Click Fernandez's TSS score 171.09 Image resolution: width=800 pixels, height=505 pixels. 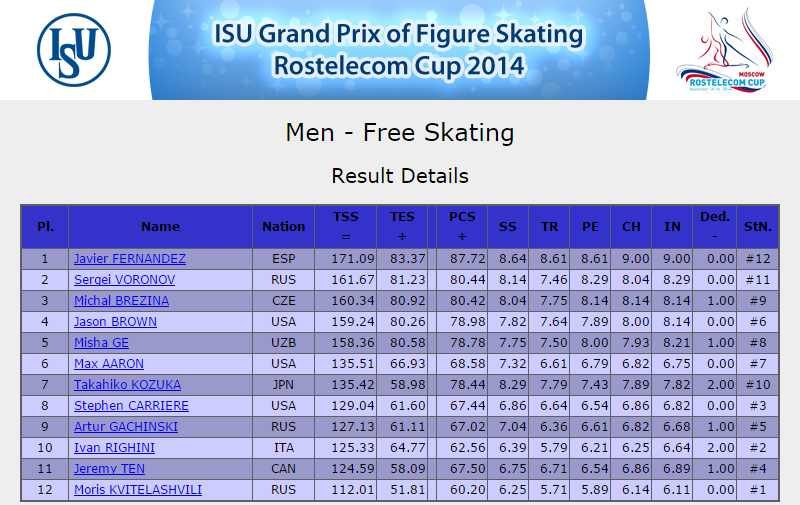click(353, 259)
